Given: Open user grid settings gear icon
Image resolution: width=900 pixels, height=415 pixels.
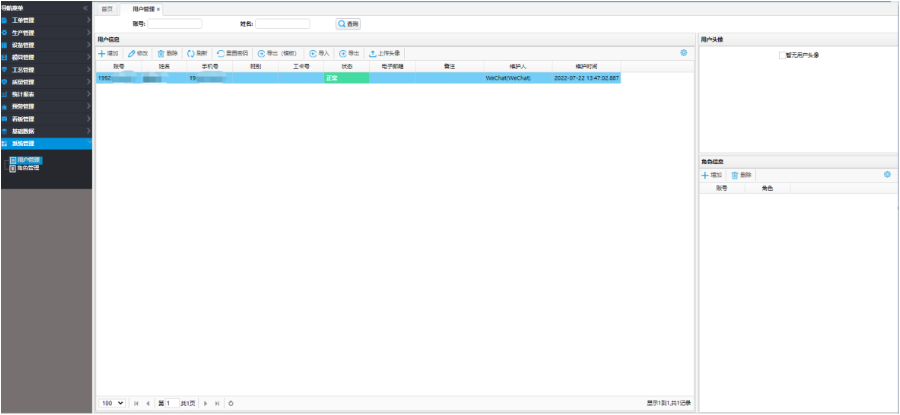Looking at the screenshot, I should 684,52.
